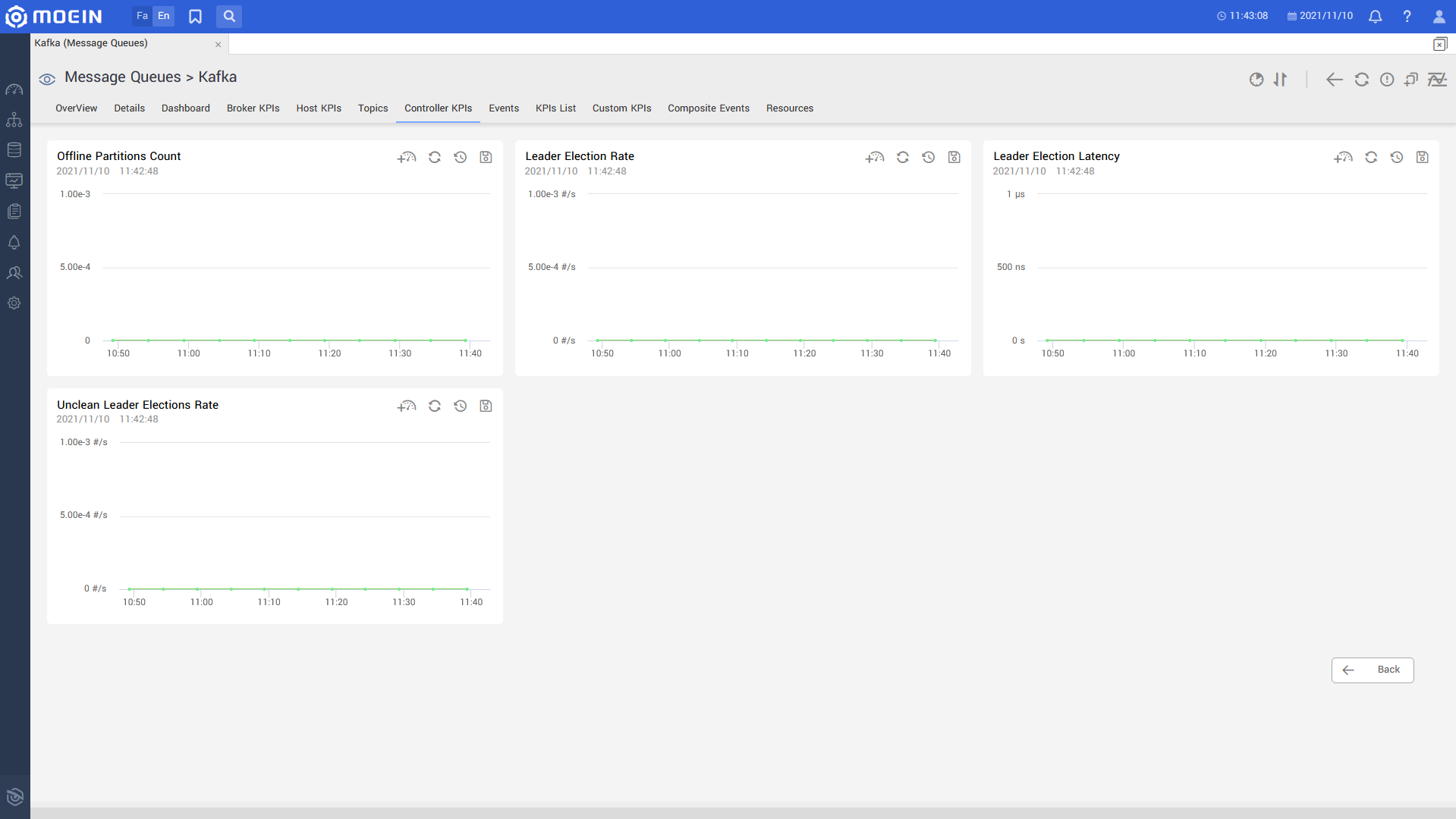Open the topology hierarchy sidebar icon
Screen dimensions: 1456x819
14,120
